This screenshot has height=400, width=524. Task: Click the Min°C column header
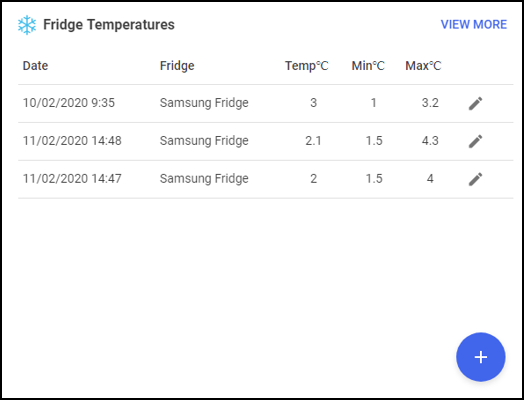(x=368, y=65)
